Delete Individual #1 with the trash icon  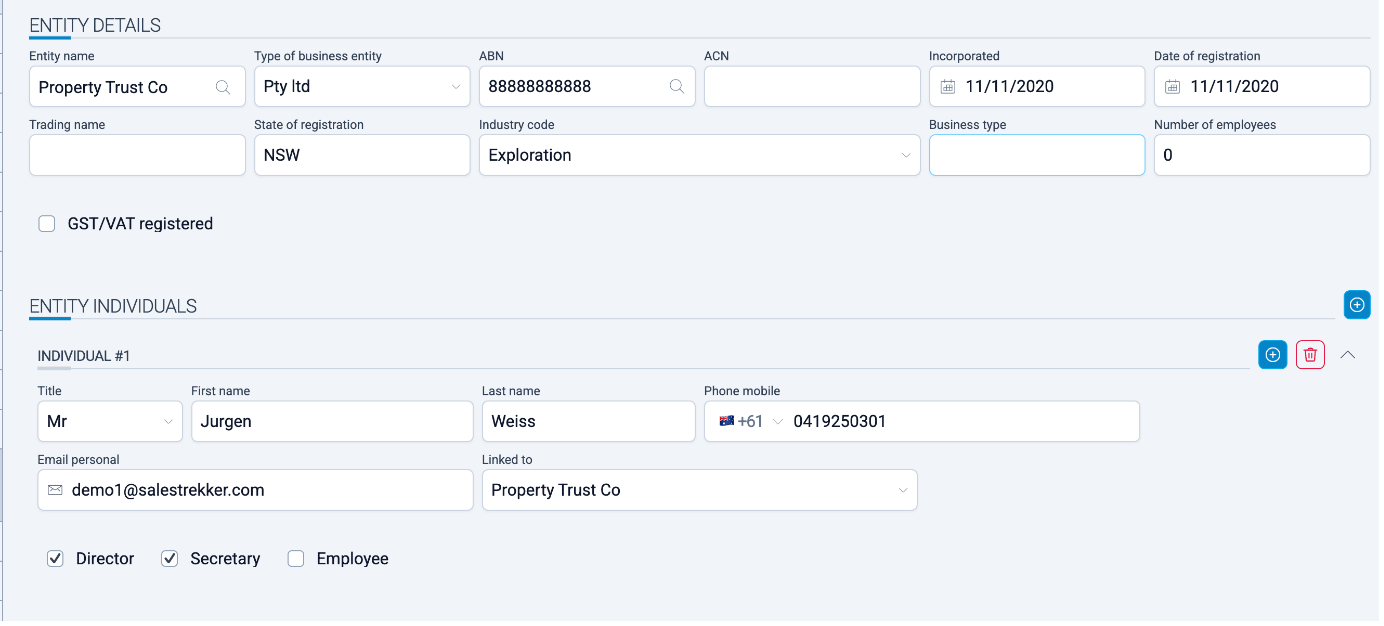[1310, 355]
